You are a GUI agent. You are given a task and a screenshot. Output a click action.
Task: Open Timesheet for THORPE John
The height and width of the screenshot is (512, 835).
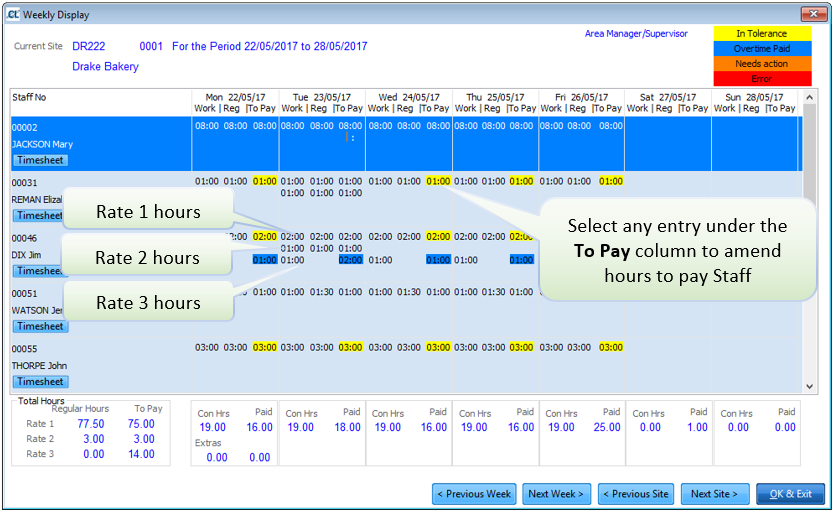pos(40,381)
